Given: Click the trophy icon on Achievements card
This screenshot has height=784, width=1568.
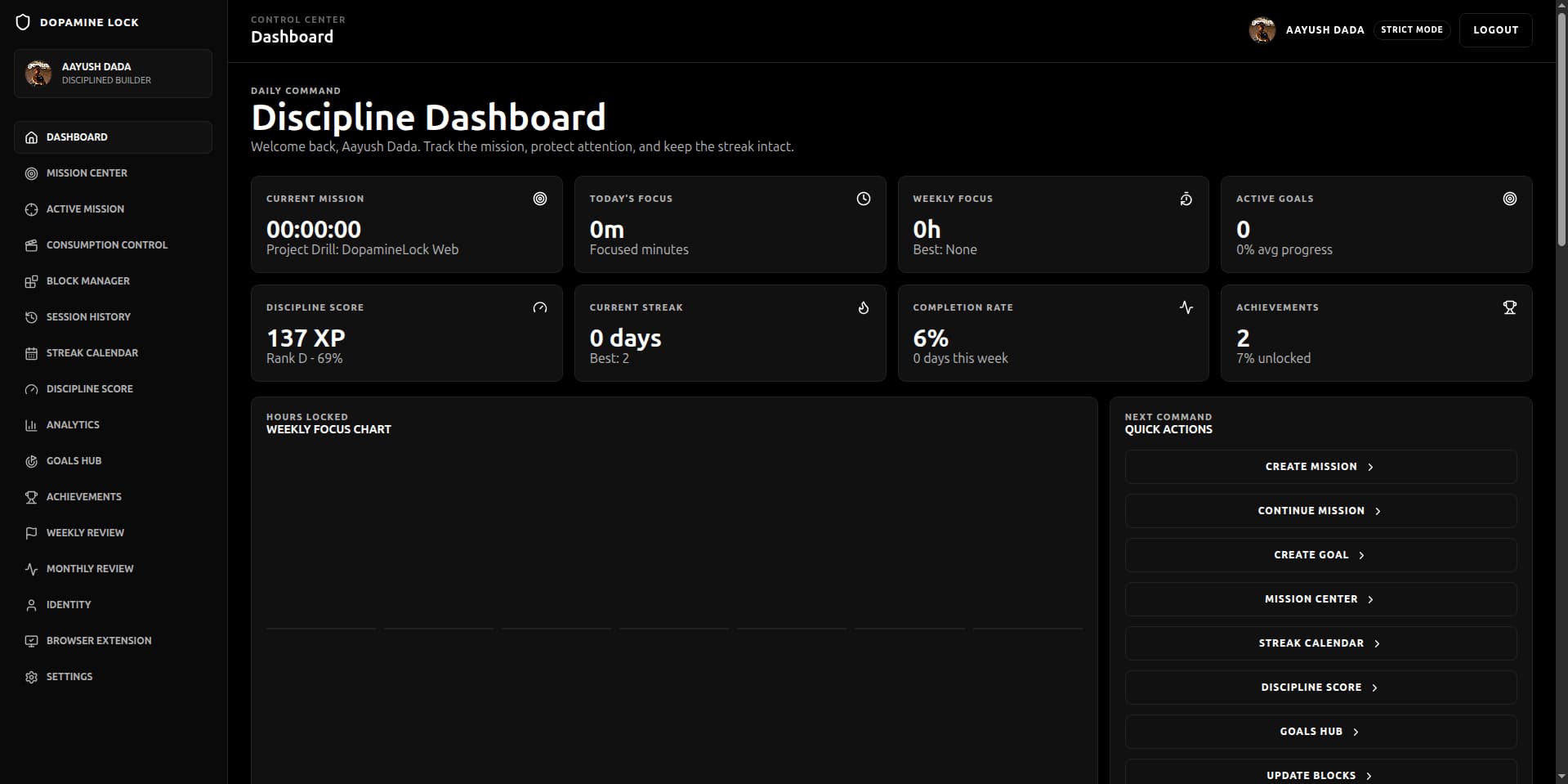Looking at the screenshot, I should point(1510,307).
